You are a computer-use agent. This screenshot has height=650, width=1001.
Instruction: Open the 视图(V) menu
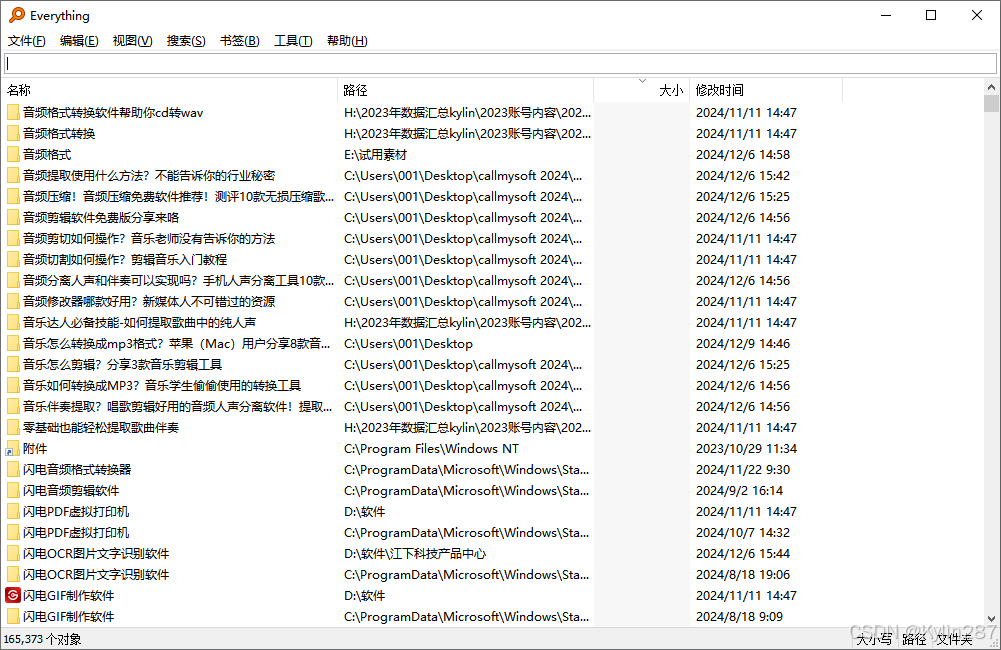pyautogui.click(x=133, y=41)
